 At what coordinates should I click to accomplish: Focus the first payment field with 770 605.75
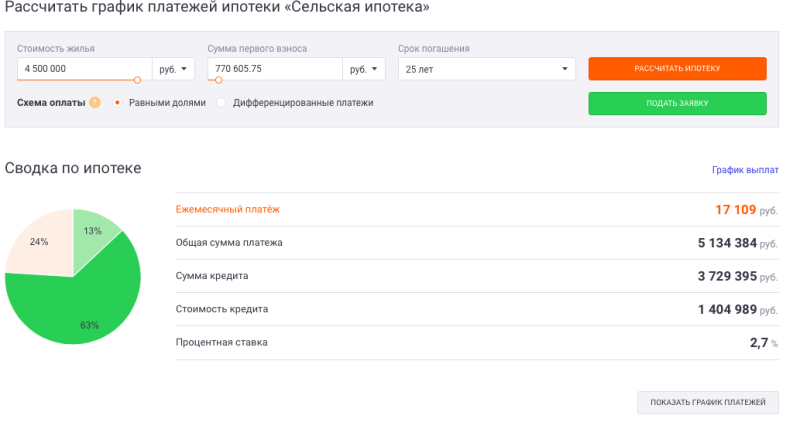274,69
